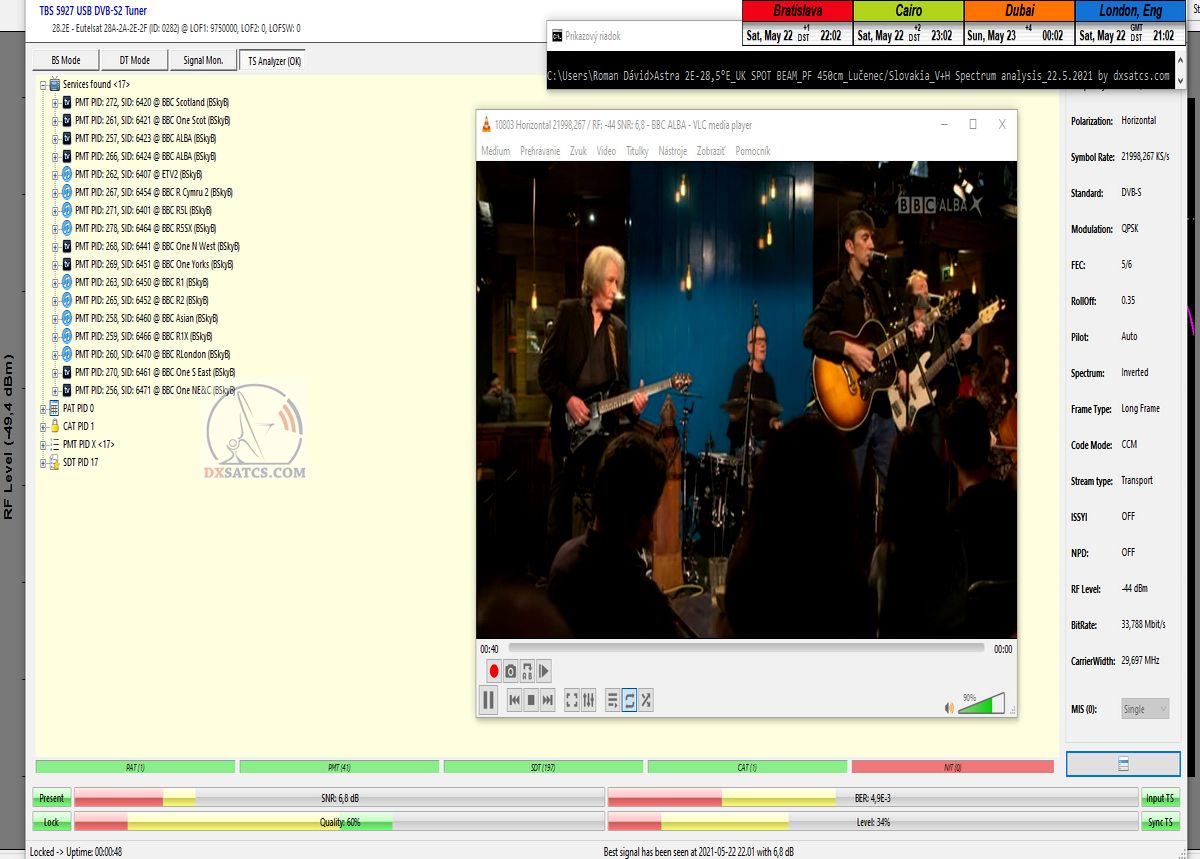
Task: Click the Input TS button
Action: (1160, 798)
